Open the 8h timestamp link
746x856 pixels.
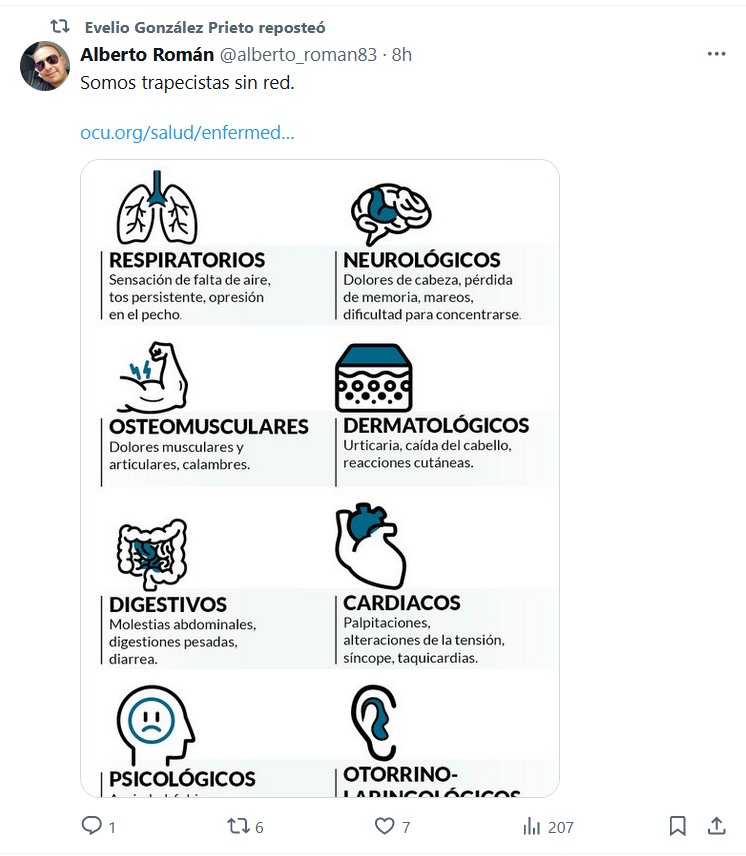pyautogui.click(x=401, y=54)
